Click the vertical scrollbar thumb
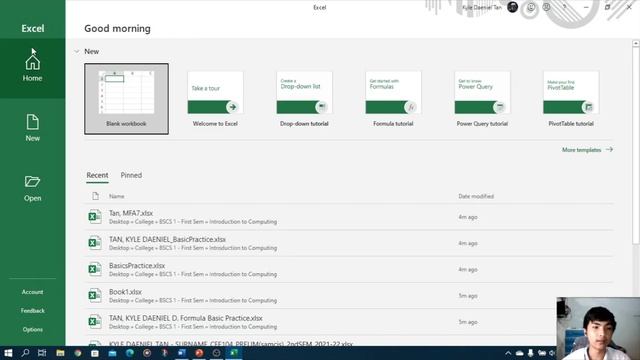The width and height of the screenshot is (640, 360). click(636, 146)
